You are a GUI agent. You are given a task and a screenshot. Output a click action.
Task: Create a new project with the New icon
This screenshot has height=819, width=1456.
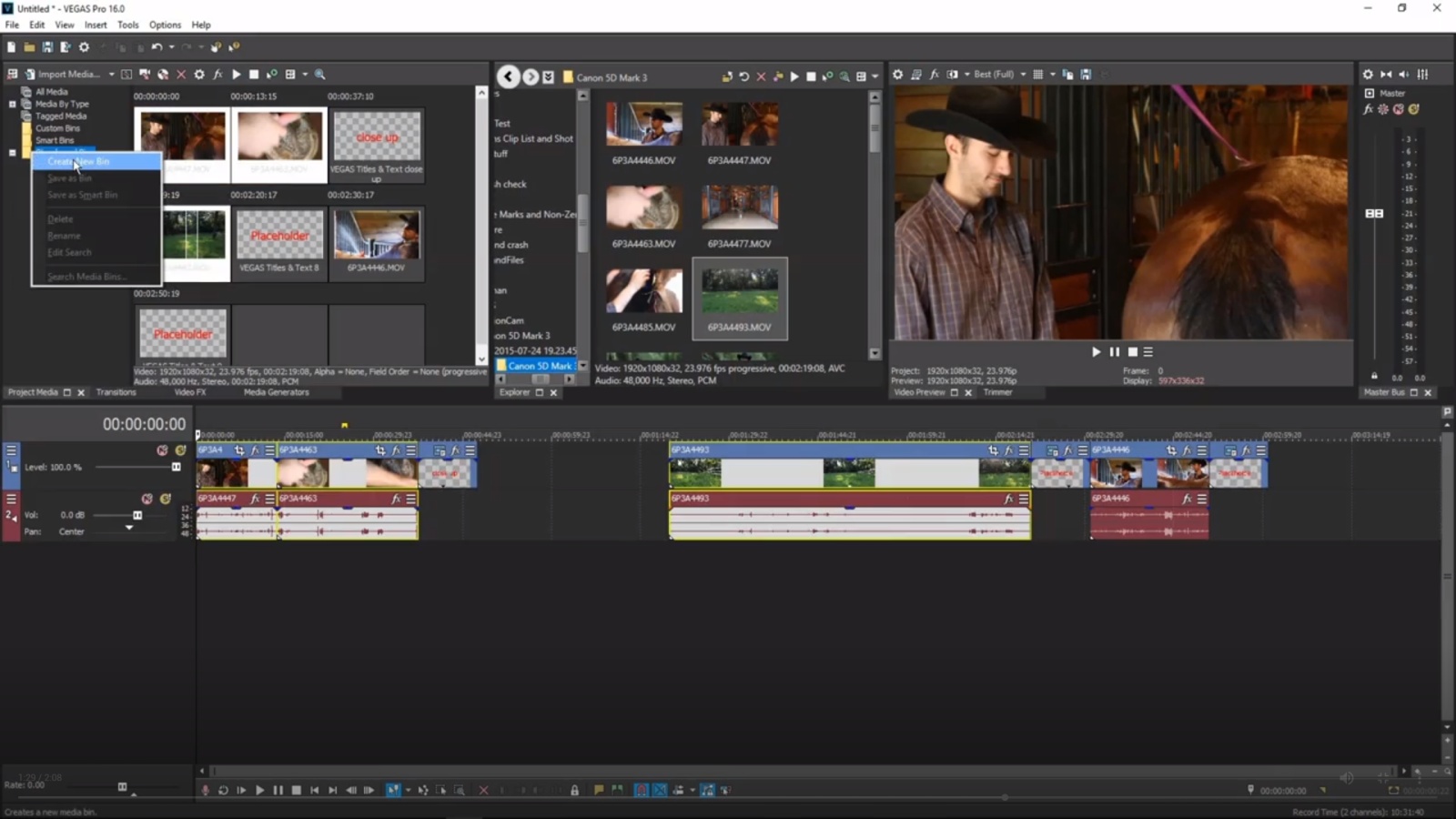(x=11, y=47)
